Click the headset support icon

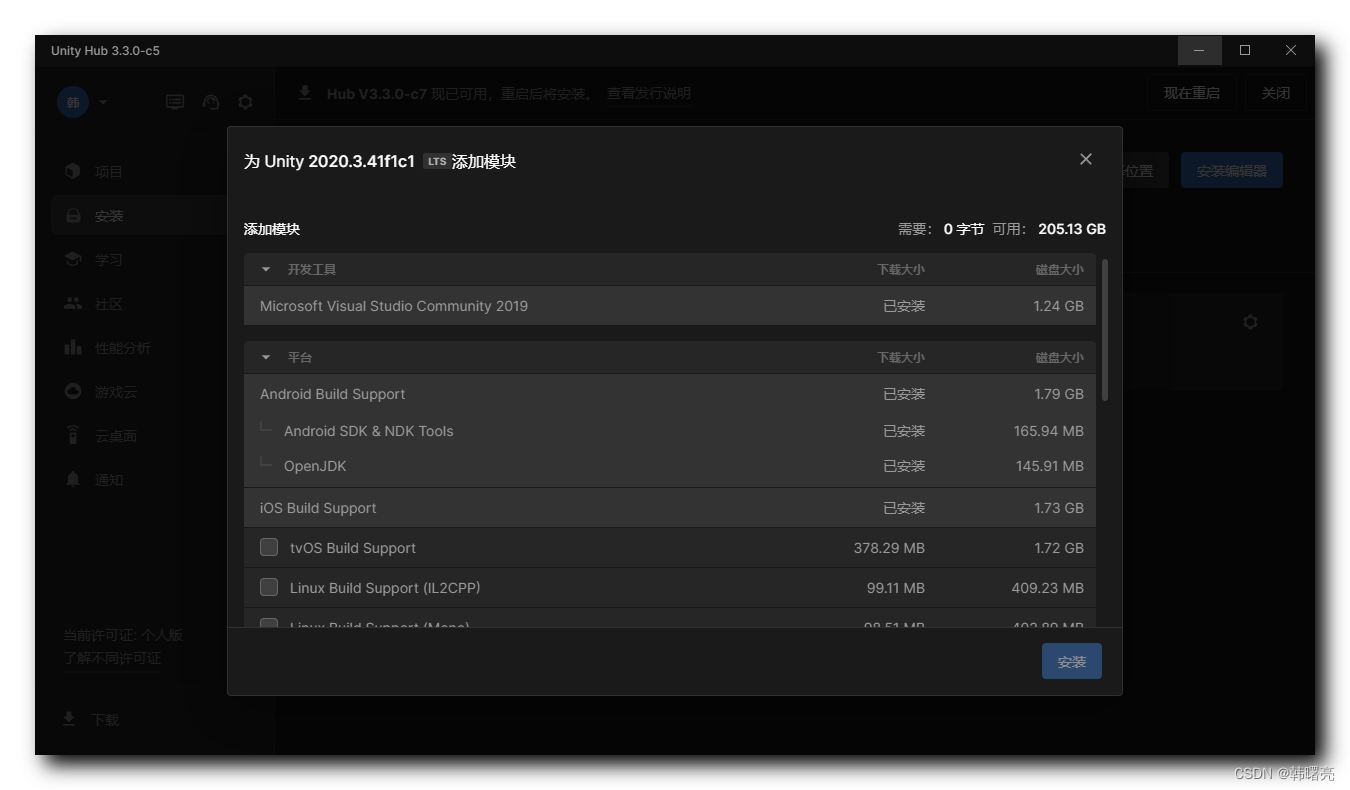click(x=210, y=102)
